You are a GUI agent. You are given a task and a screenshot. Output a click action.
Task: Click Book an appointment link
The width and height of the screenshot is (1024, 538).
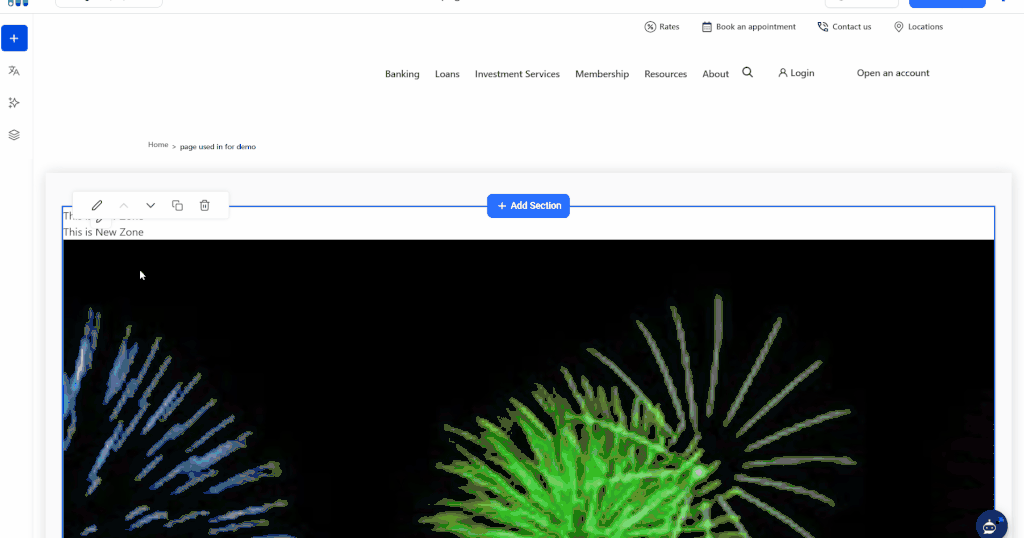point(756,27)
